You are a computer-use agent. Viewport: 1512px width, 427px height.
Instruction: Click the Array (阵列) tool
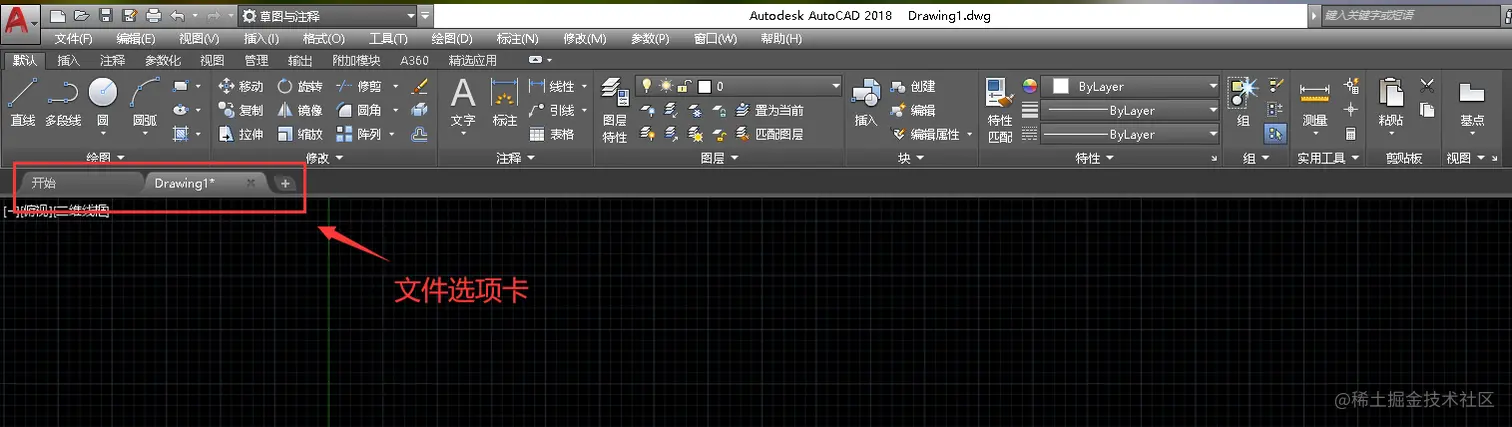[x=359, y=134]
